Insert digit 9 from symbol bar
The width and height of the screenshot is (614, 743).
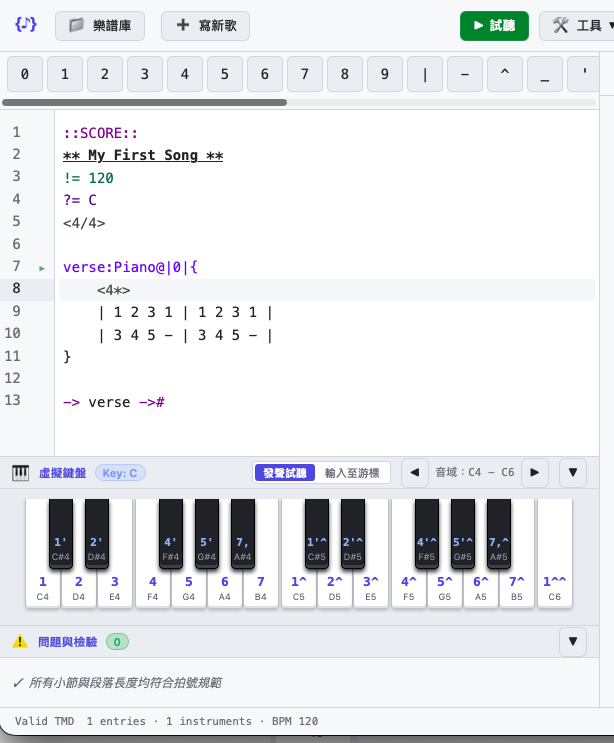(x=385, y=74)
